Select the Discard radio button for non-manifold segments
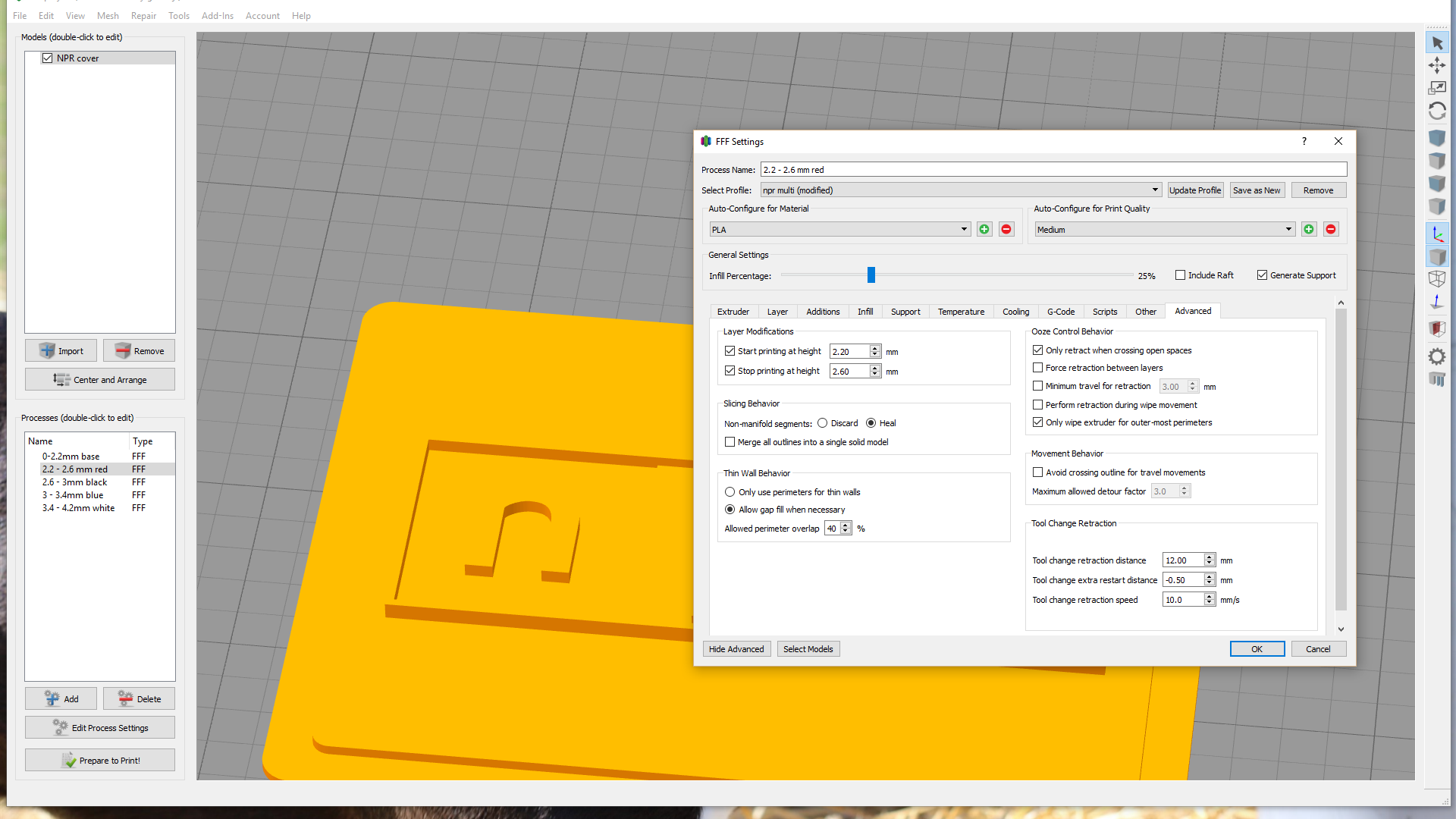This screenshot has width=1456, height=819. pyautogui.click(x=824, y=423)
